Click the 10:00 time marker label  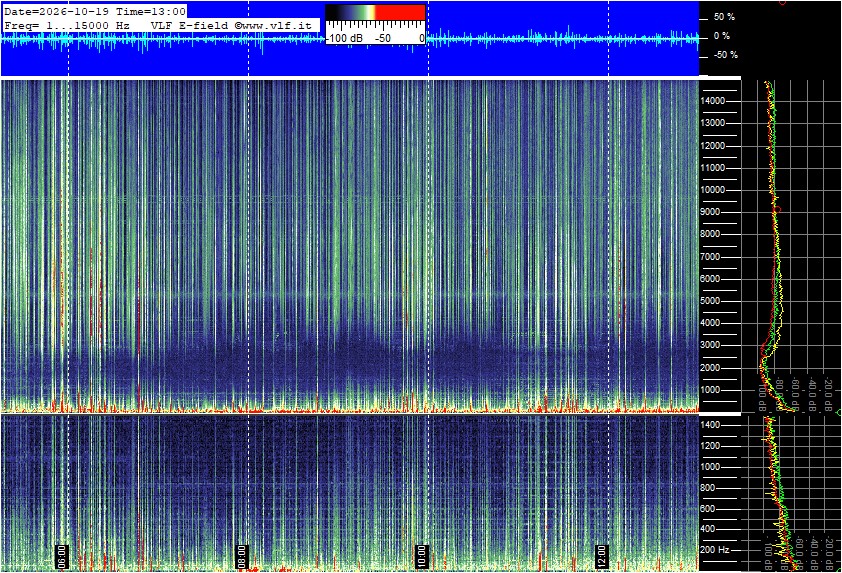pyautogui.click(x=422, y=556)
